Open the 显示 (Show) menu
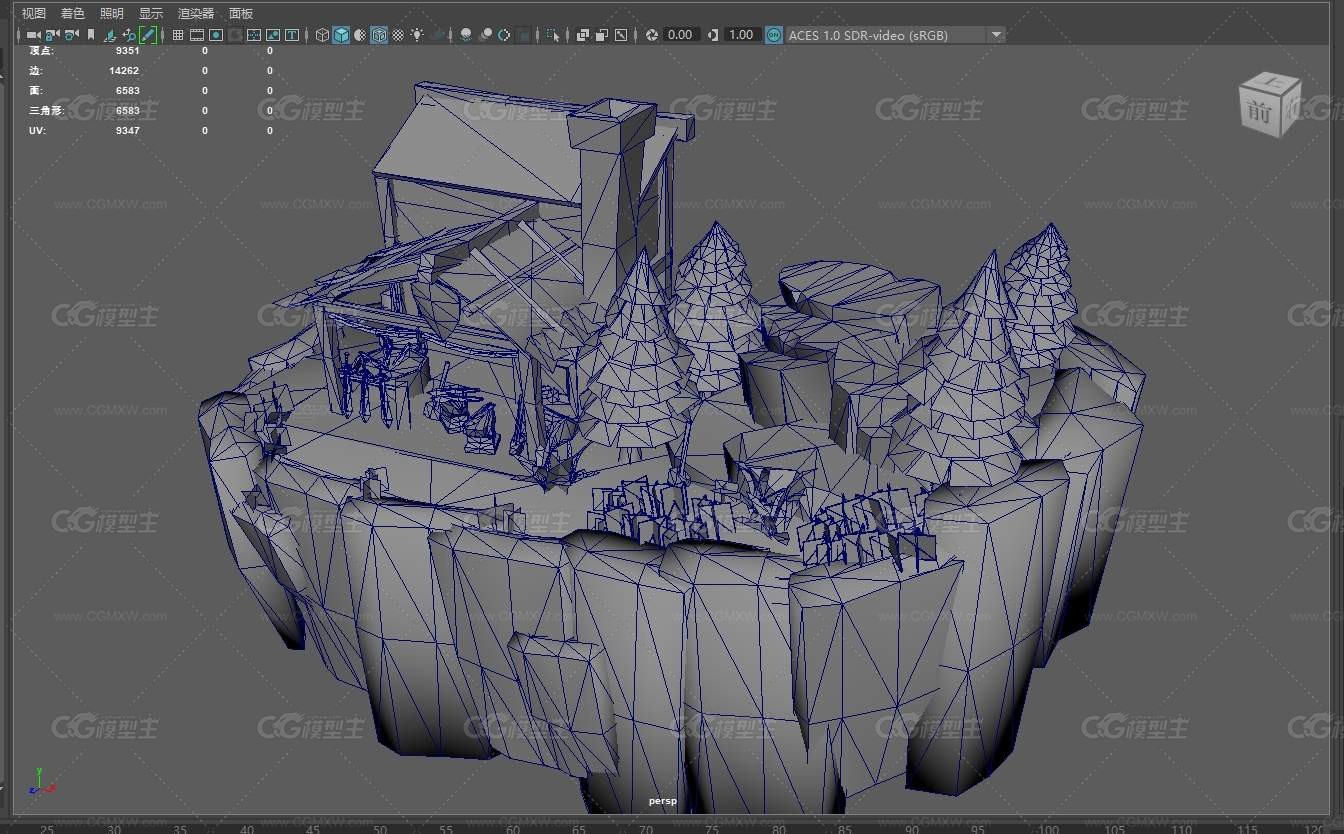Screen dimensions: 1344x834 point(151,13)
